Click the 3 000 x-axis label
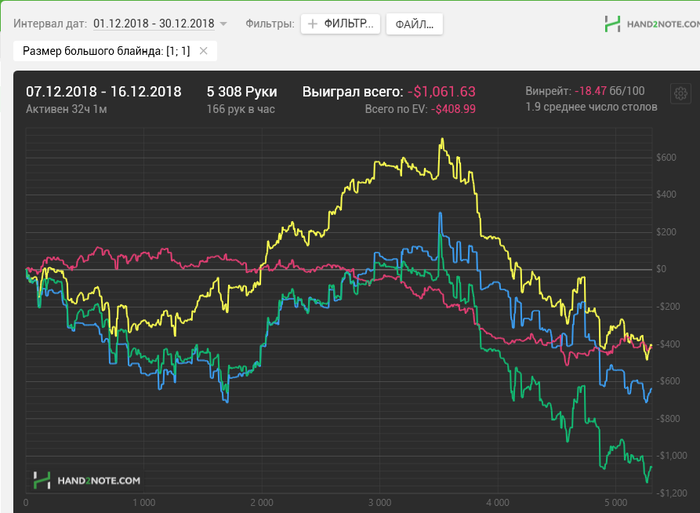700x513 pixels. tap(379, 503)
